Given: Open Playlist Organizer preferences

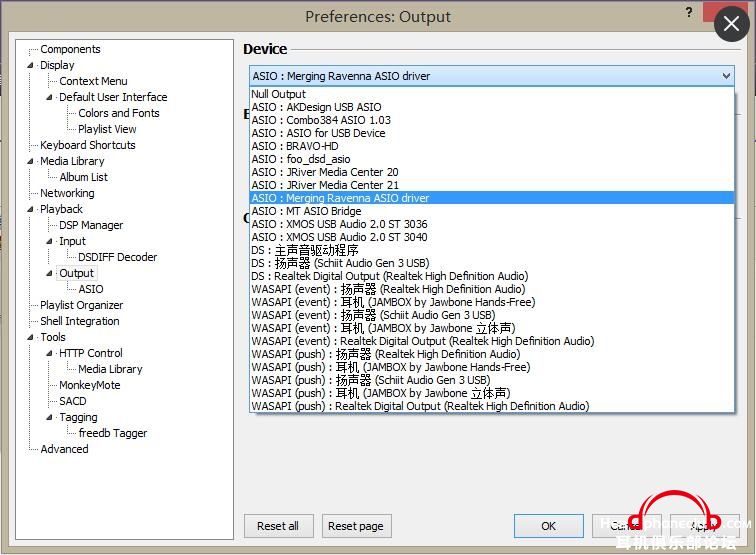Looking at the screenshot, I should pos(81,305).
